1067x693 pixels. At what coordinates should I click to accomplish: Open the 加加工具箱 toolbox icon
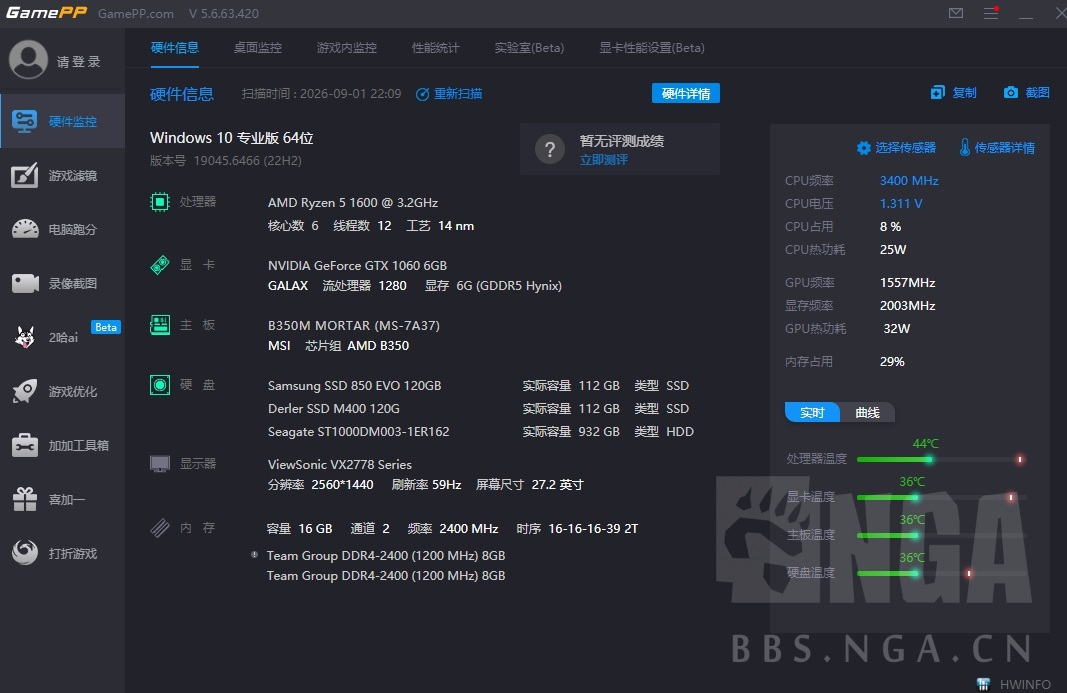24,445
